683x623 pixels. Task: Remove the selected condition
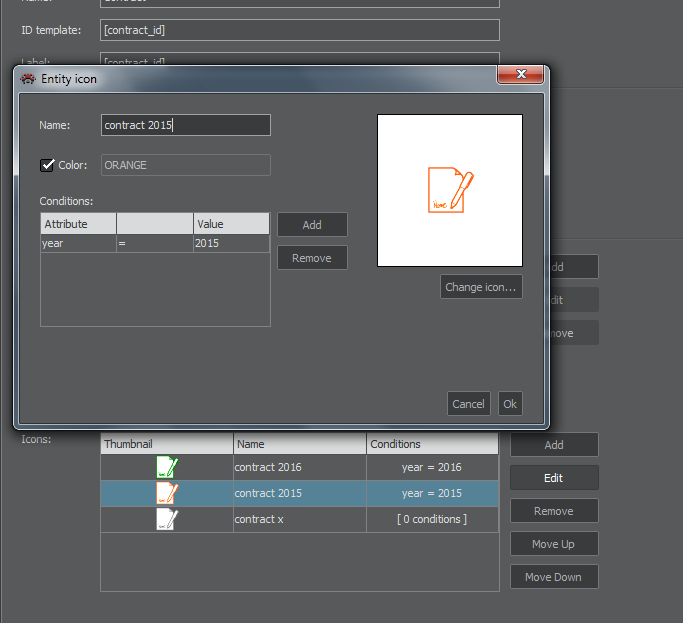coord(312,258)
